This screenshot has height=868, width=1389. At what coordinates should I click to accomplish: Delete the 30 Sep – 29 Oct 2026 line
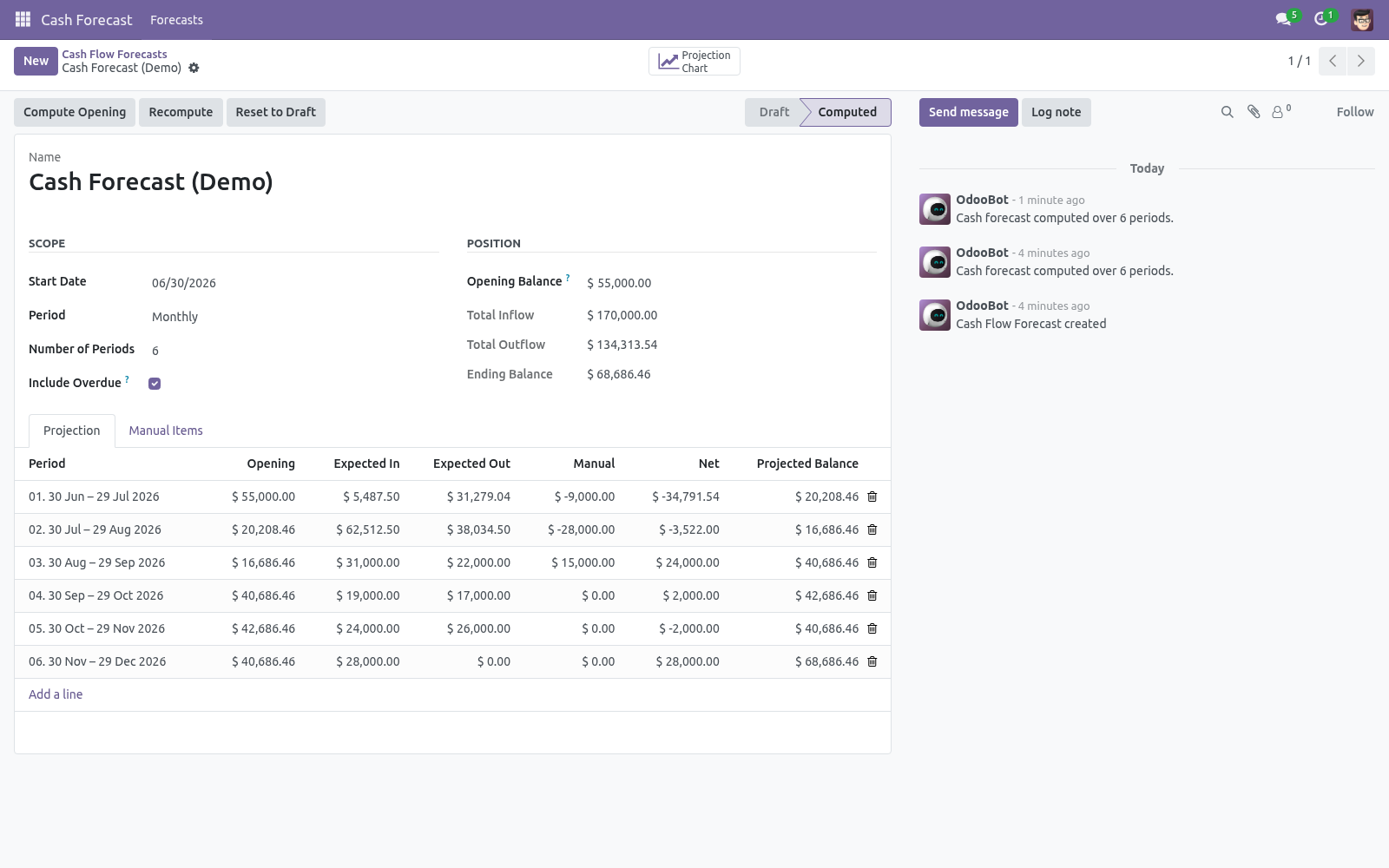pos(872,595)
